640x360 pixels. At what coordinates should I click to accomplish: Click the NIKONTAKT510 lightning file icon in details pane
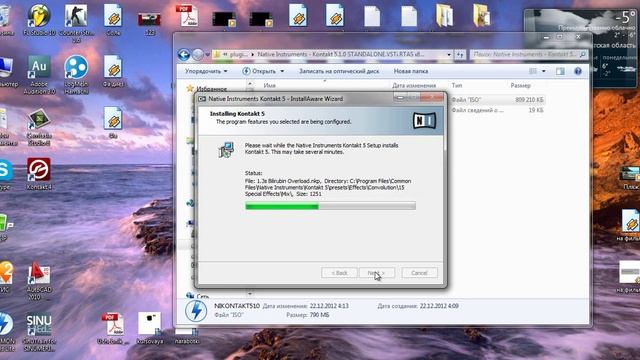(196, 310)
